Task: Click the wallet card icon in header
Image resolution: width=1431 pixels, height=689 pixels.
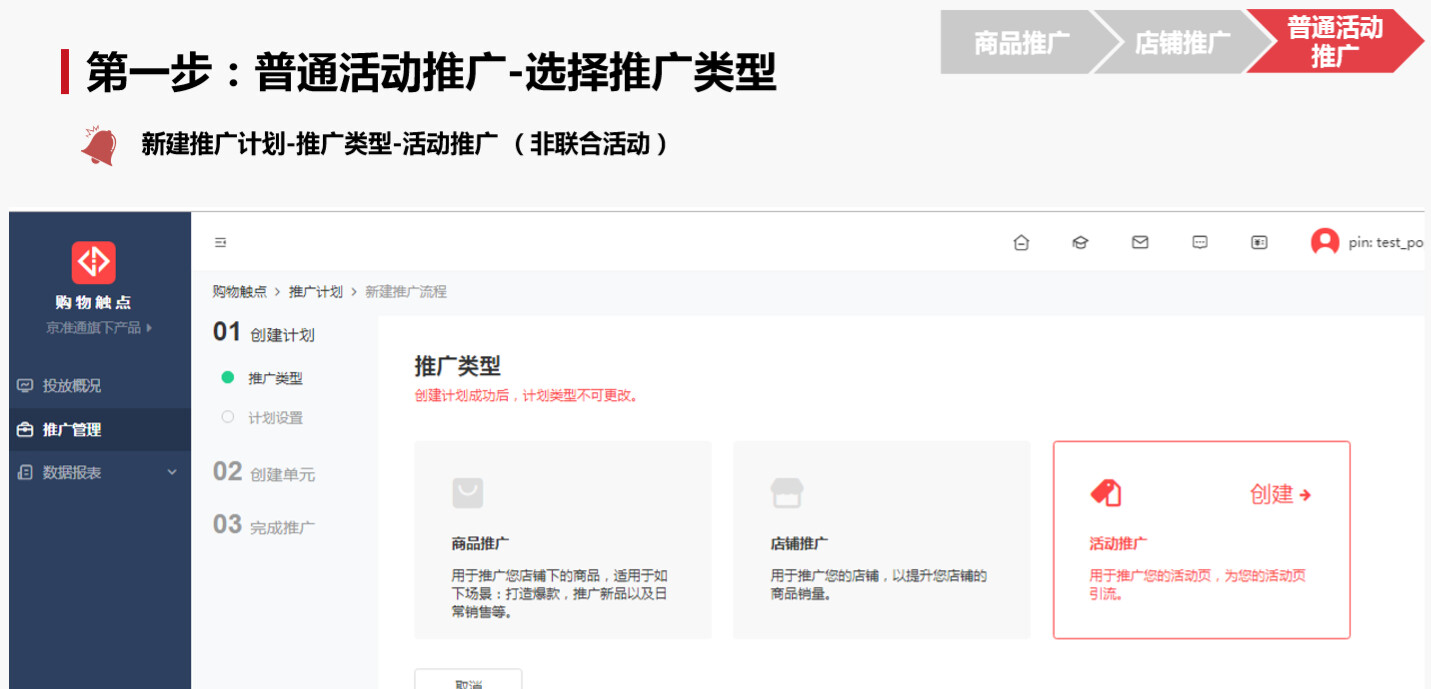Action: [1259, 242]
